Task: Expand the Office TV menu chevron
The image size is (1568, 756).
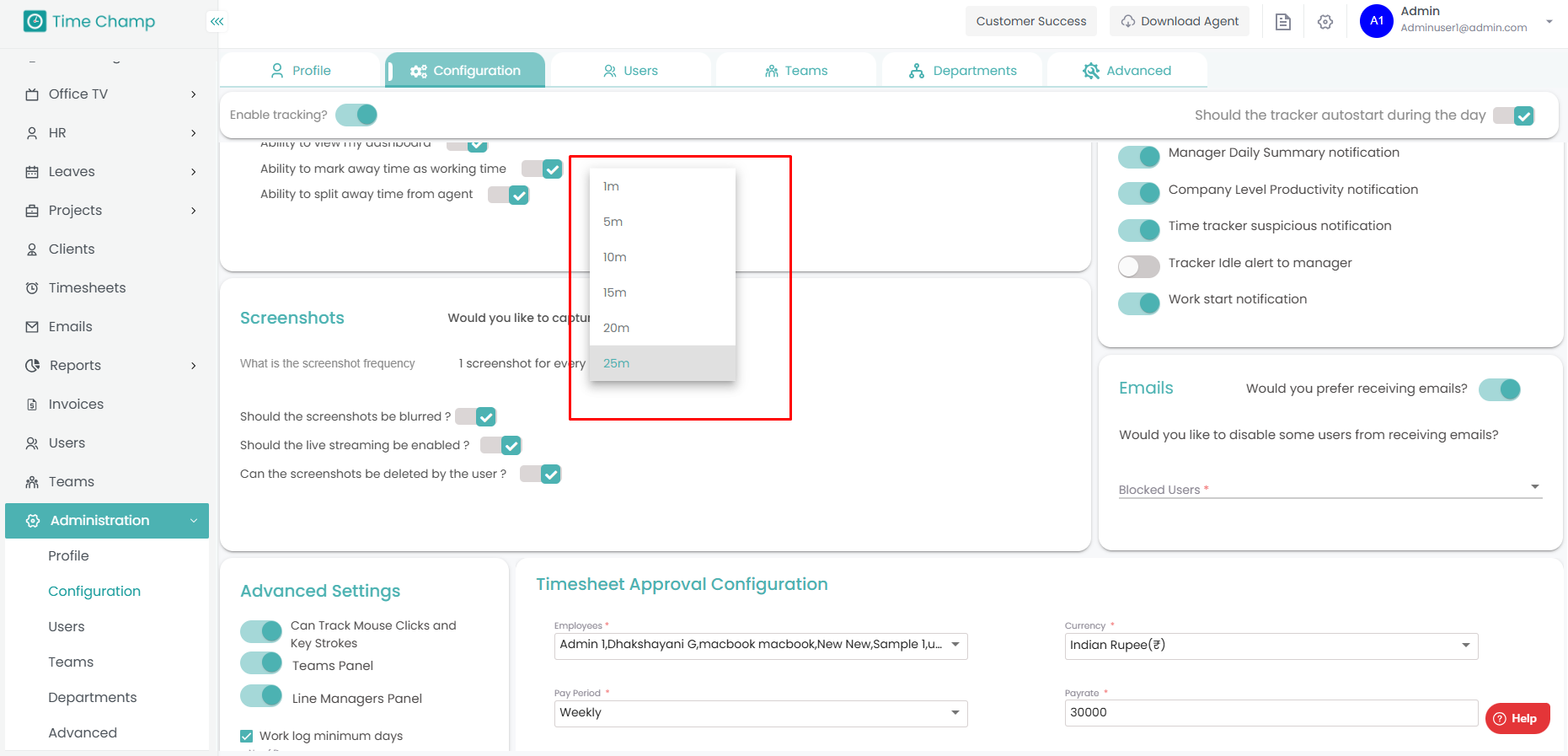Action: [194, 94]
